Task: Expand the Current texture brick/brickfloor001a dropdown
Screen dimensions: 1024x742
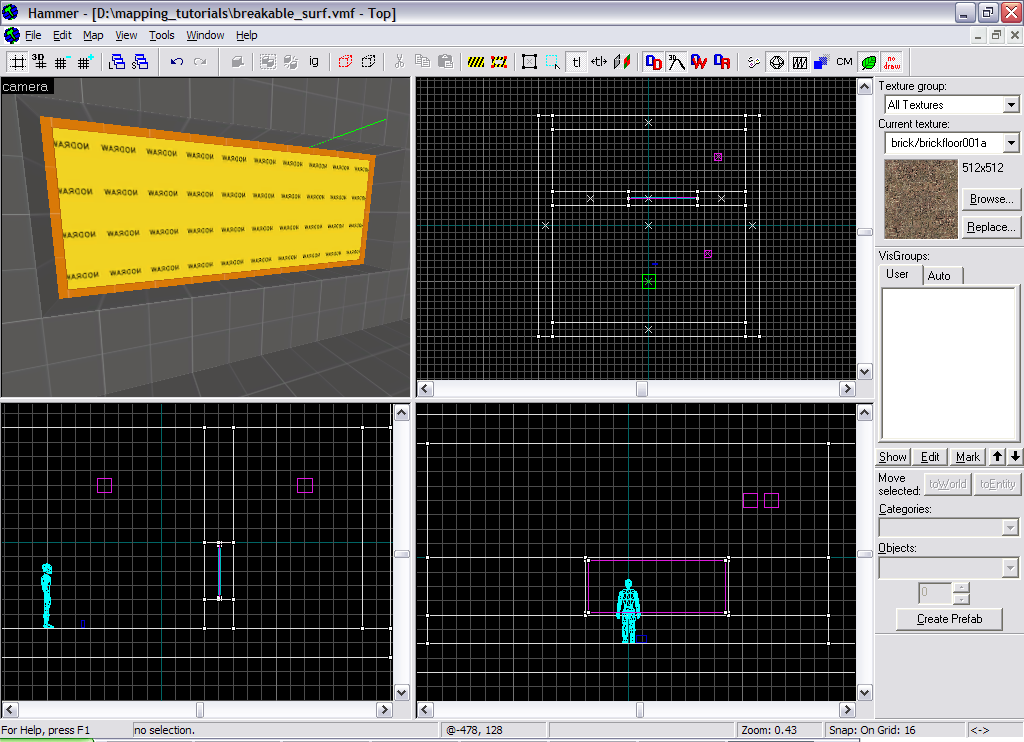Action: (x=1011, y=142)
